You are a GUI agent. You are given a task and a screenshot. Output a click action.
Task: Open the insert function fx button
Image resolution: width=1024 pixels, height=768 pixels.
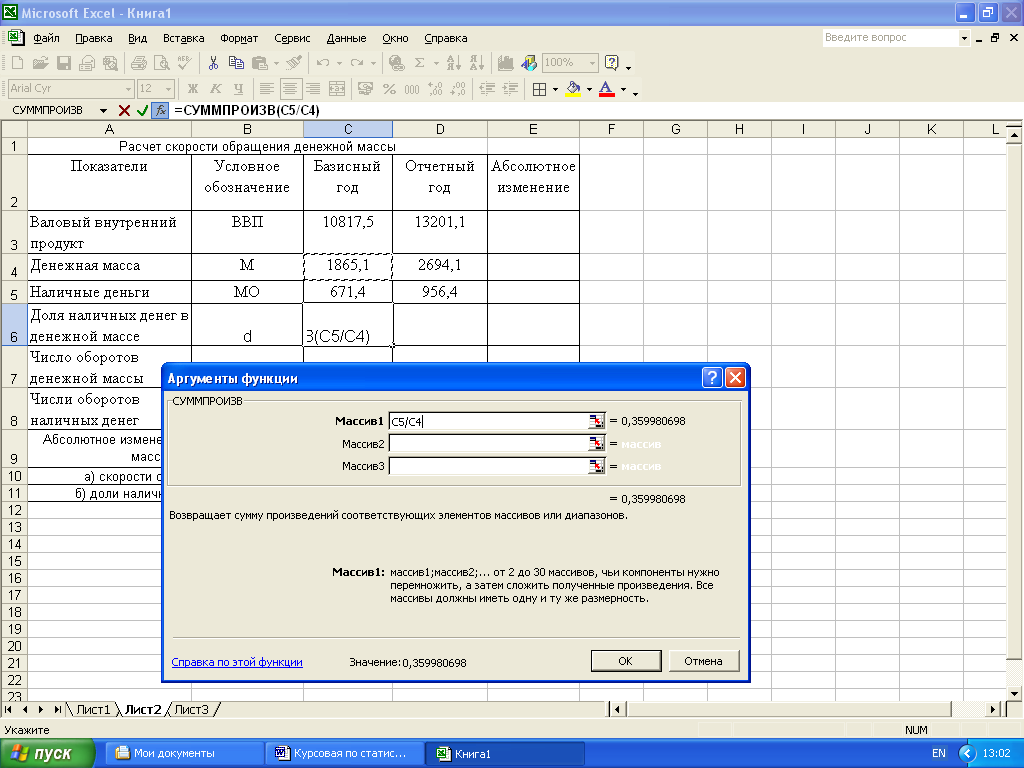[x=160, y=110]
